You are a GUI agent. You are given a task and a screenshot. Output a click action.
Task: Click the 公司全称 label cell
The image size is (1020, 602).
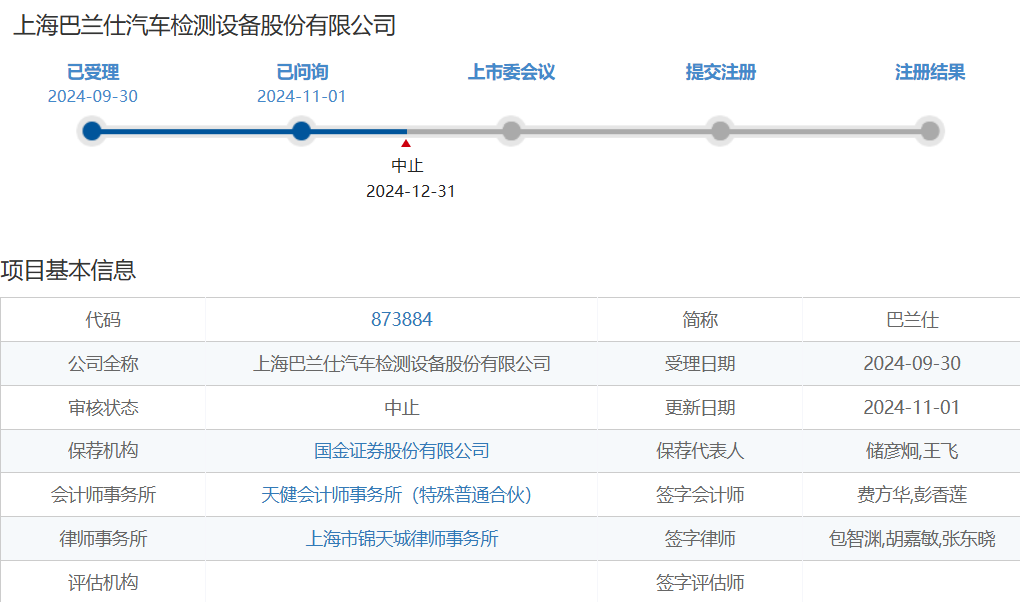click(x=103, y=364)
